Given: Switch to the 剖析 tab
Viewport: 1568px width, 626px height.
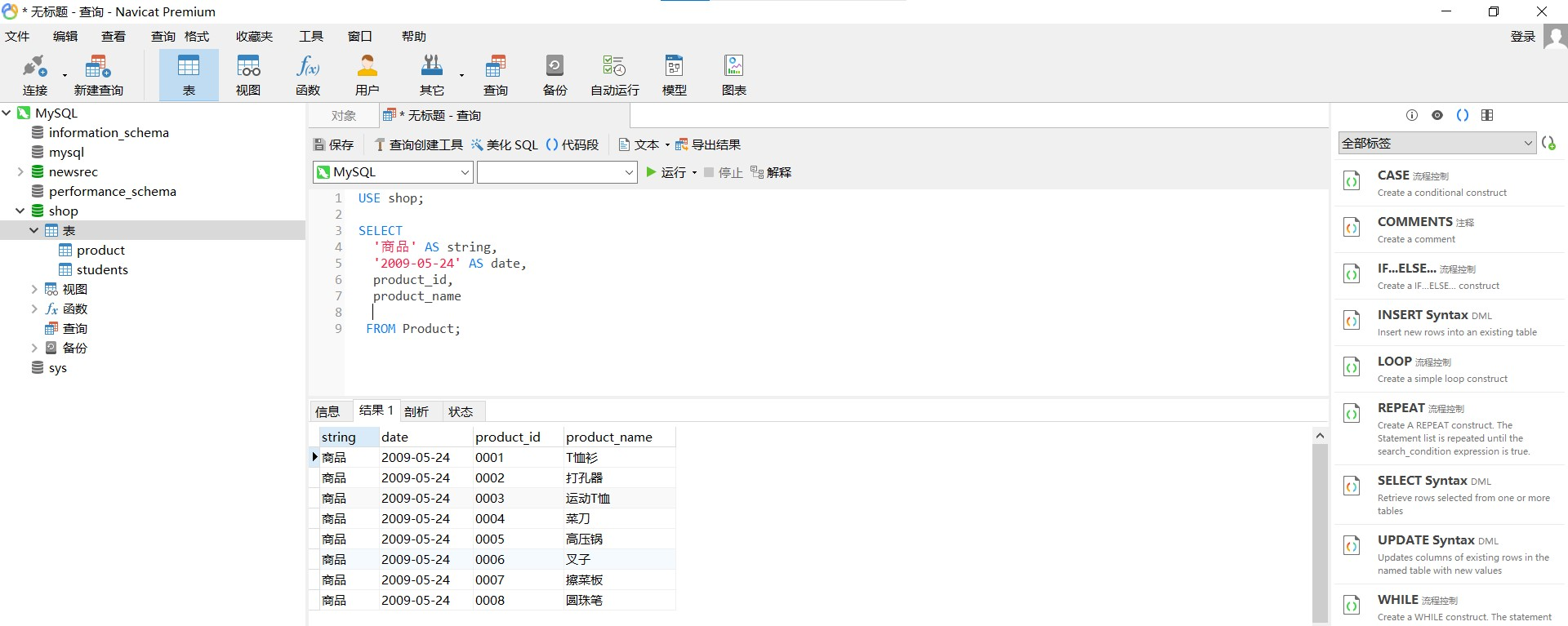Looking at the screenshot, I should pos(416,411).
